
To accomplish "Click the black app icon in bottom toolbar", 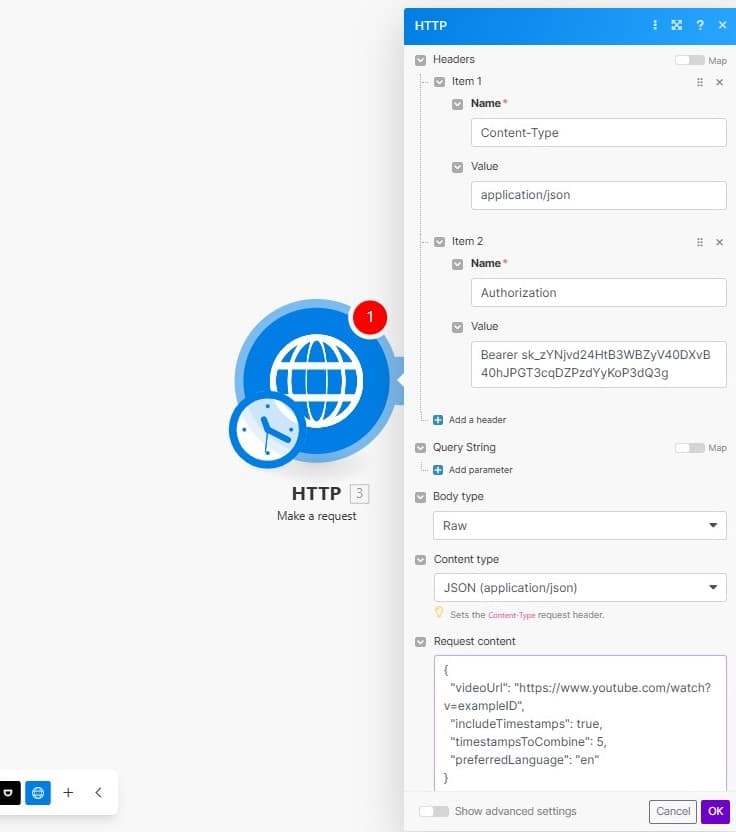I will pyautogui.click(x=9, y=793).
